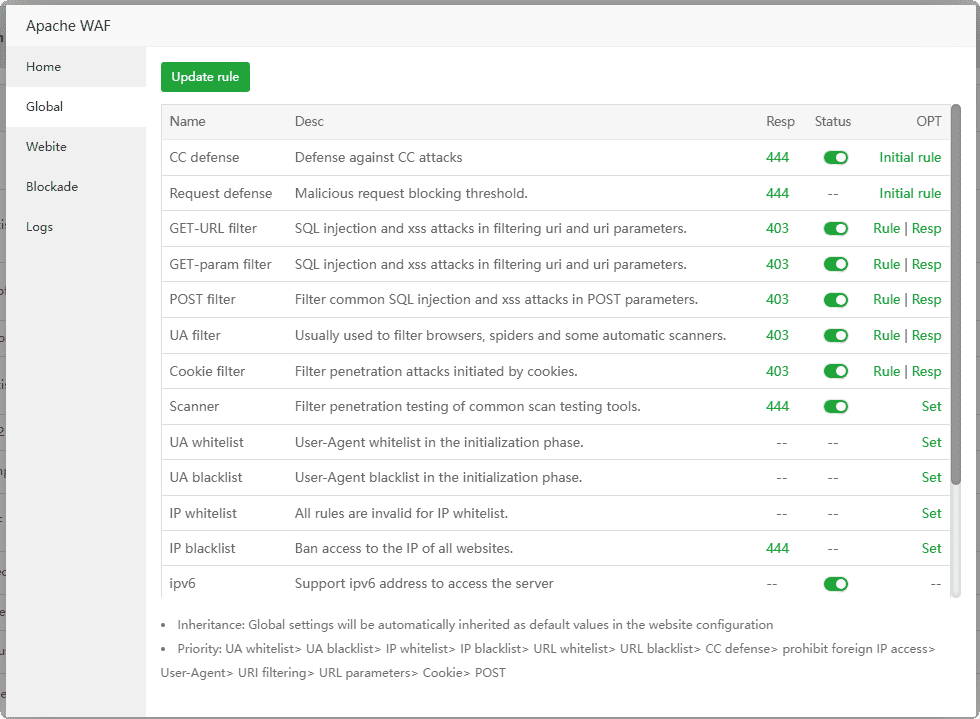Disable the GET-URL filter switch
Viewport: 980px width, 719px height.
coord(835,229)
